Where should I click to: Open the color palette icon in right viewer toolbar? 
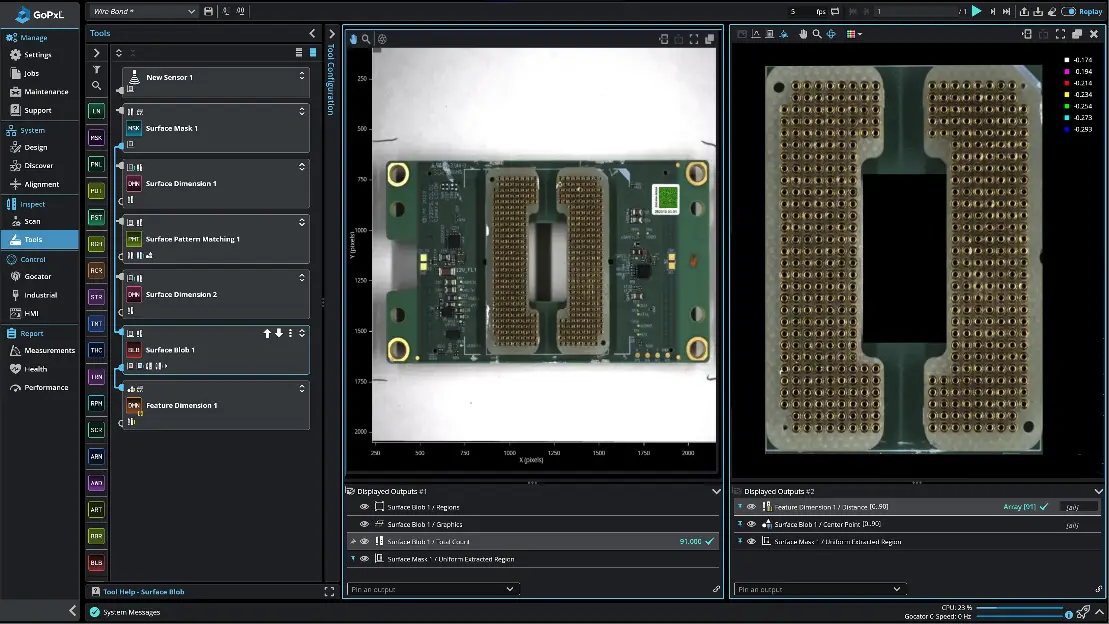(852, 34)
